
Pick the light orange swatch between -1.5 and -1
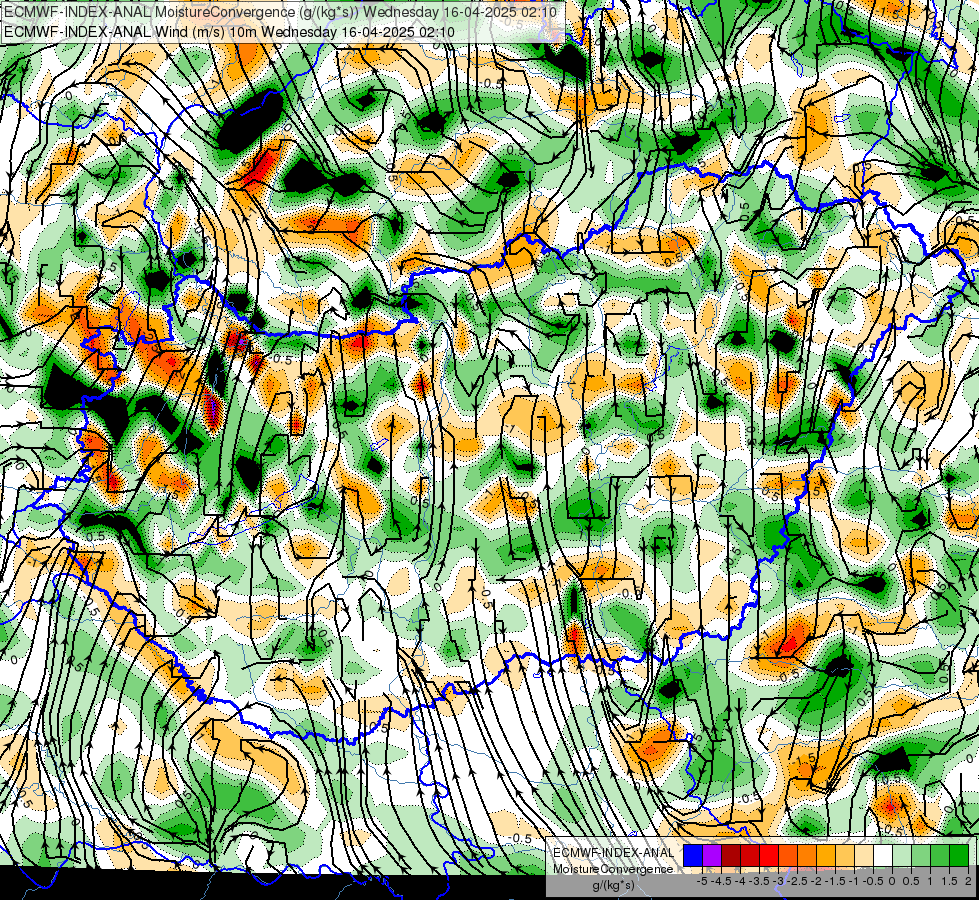pyautogui.click(x=845, y=856)
